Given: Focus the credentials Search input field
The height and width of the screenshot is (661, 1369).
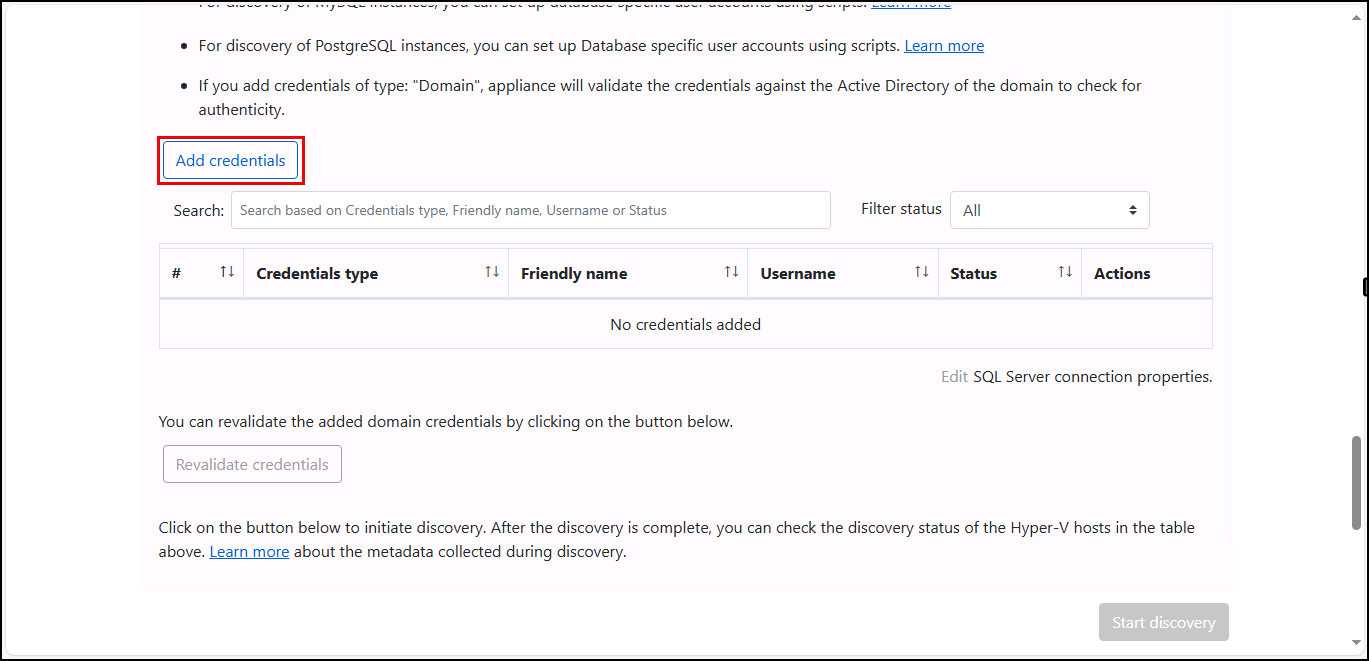Looking at the screenshot, I should (x=530, y=210).
